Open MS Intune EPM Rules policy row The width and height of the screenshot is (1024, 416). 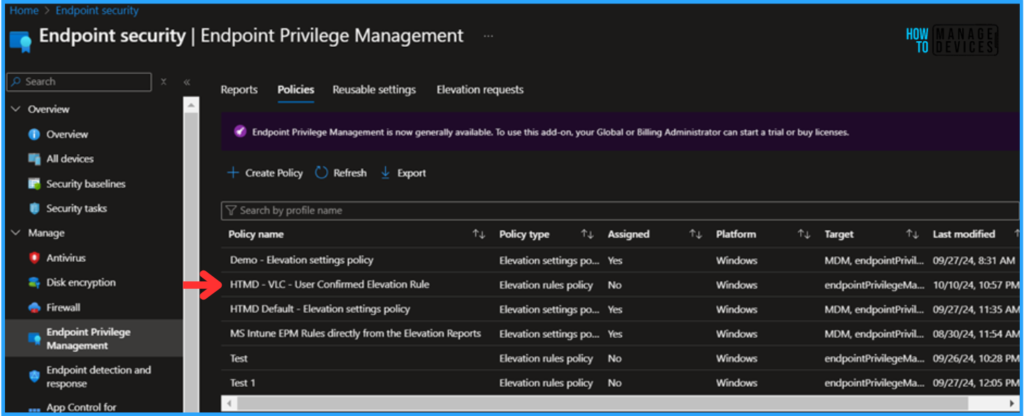click(355, 334)
